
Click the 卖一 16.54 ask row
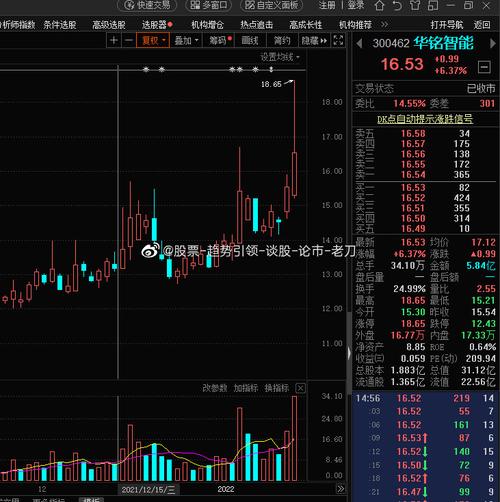(425, 175)
